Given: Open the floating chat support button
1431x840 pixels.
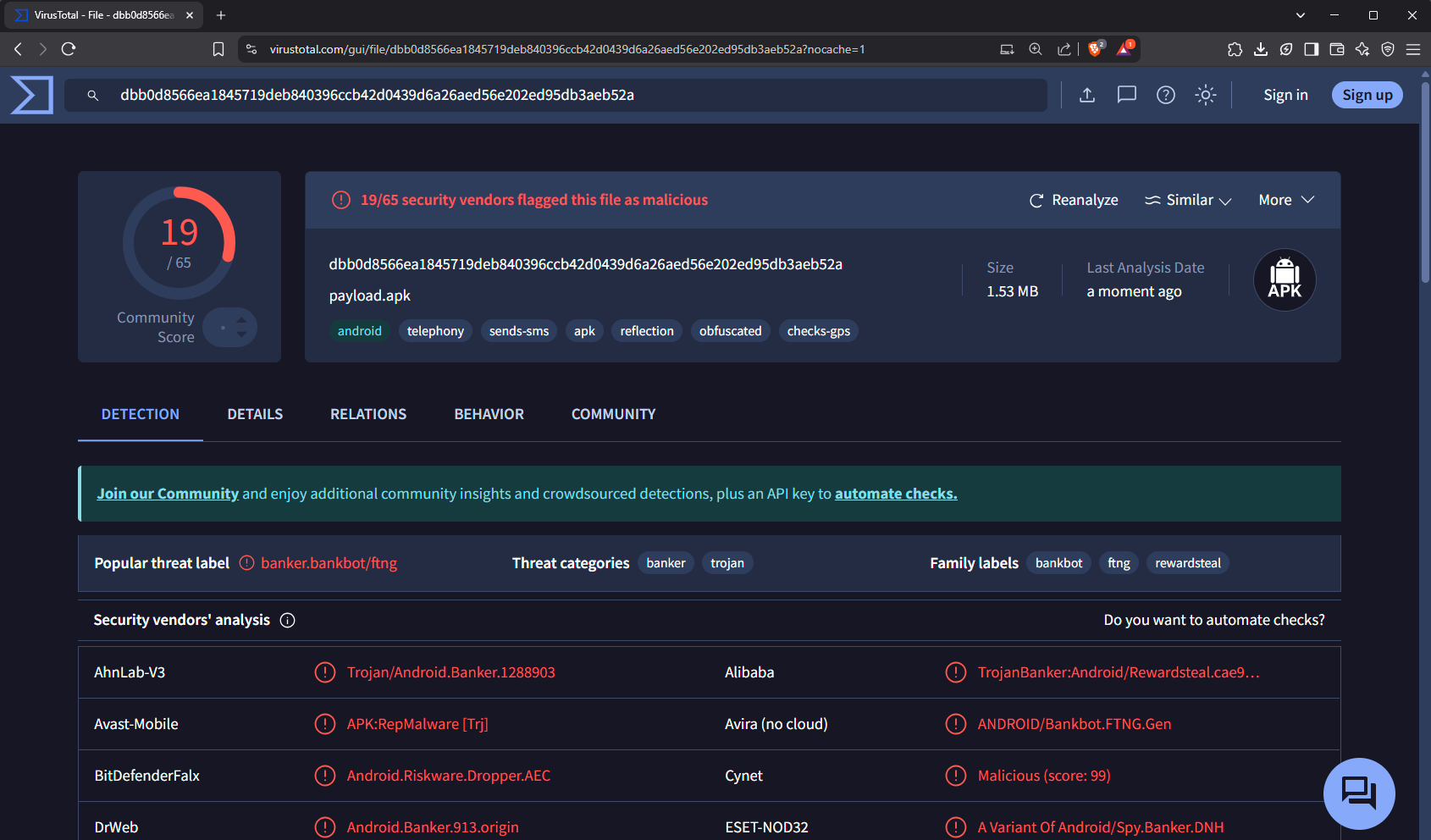Looking at the screenshot, I should click(1359, 793).
